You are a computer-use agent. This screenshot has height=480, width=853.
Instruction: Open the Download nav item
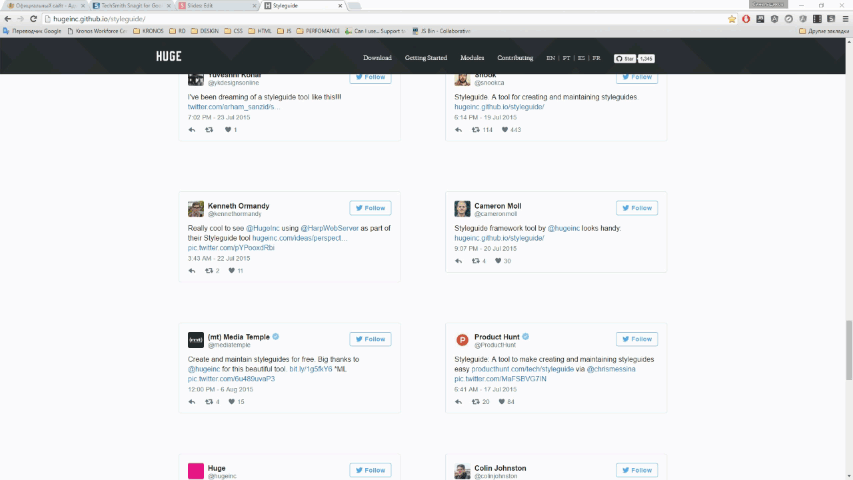tap(377, 58)
